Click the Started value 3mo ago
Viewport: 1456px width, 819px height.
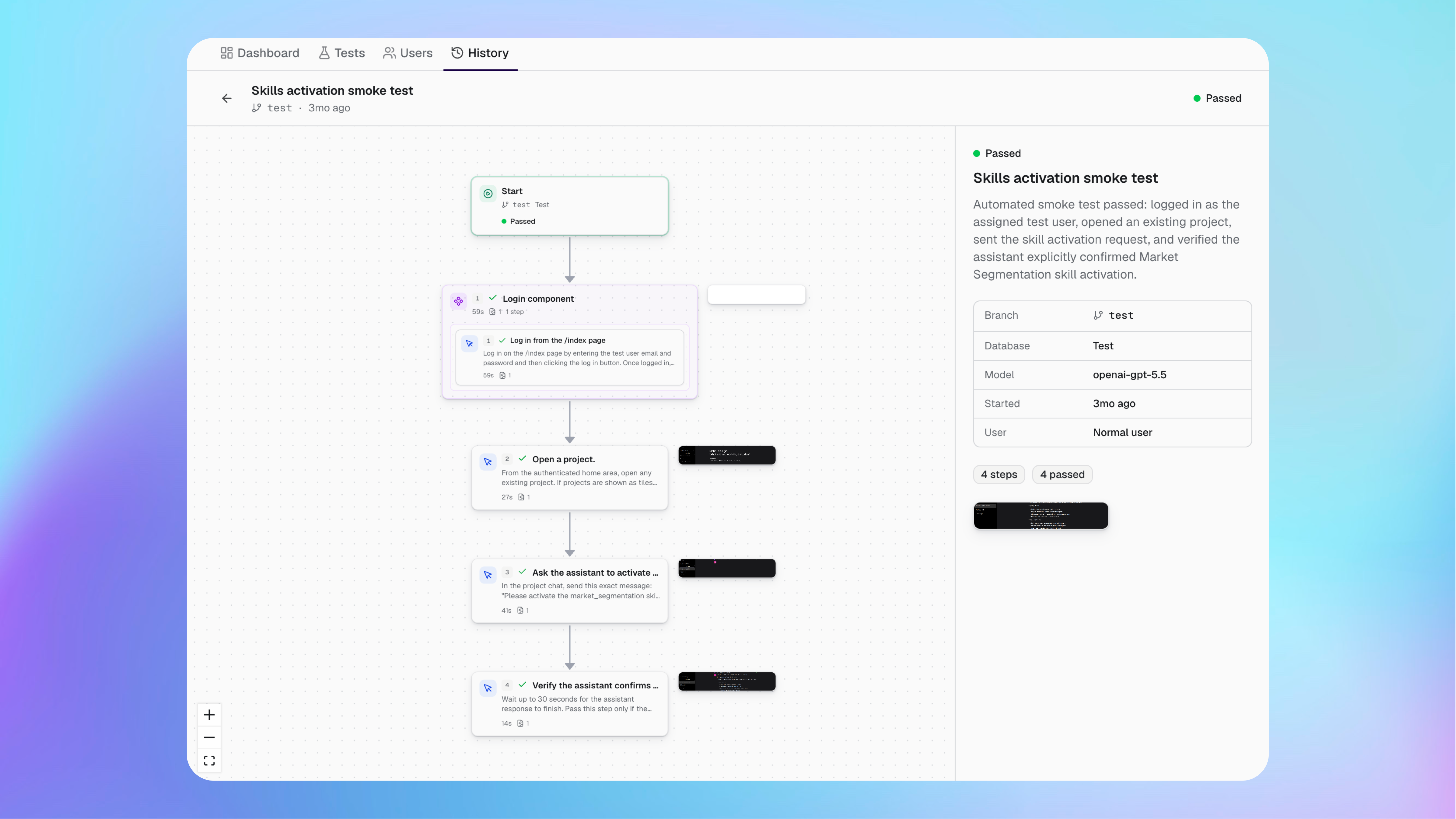pyautogui.click(x=1114, y=404)
